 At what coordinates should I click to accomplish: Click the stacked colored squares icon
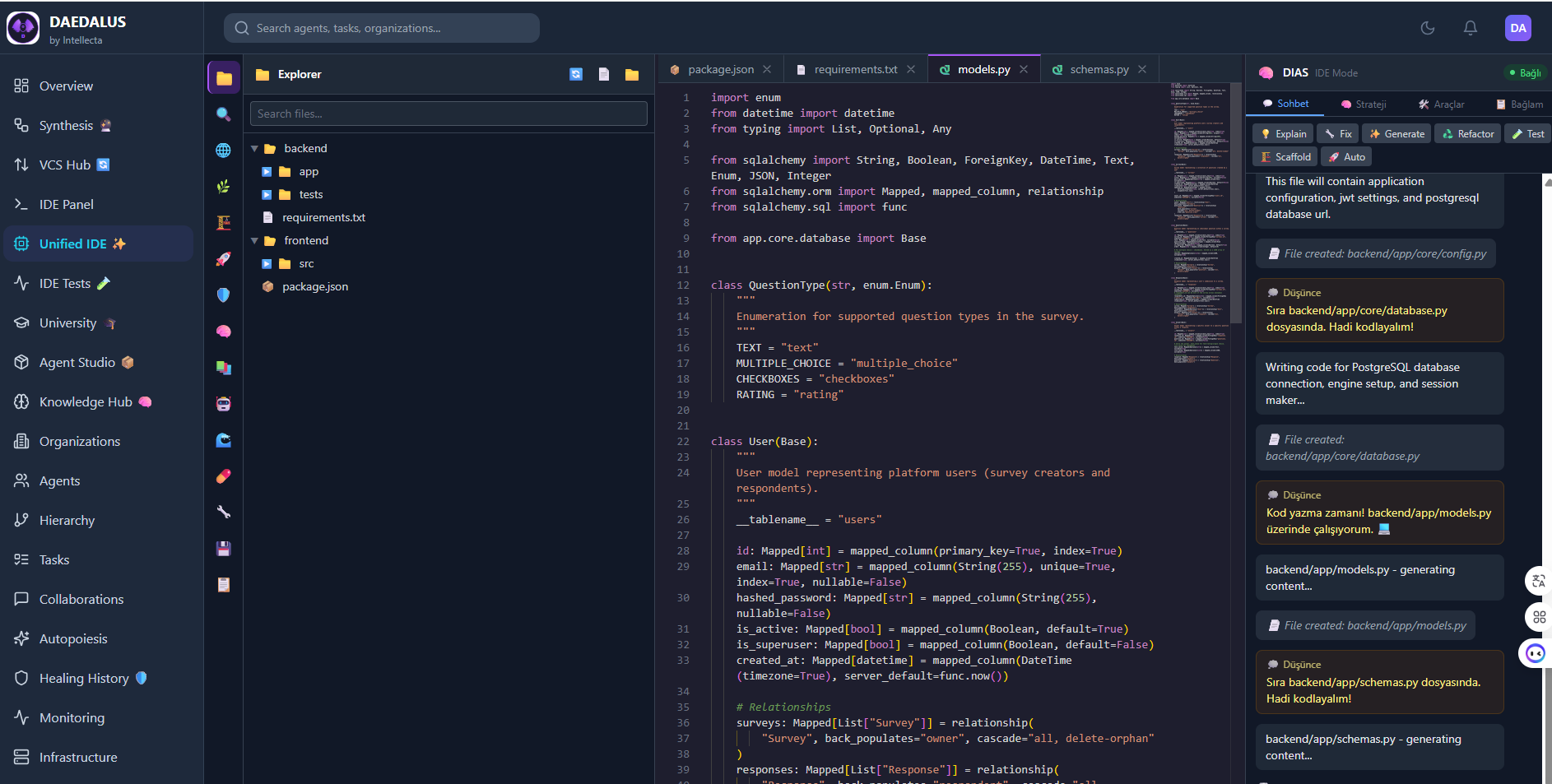pos(224,368)
